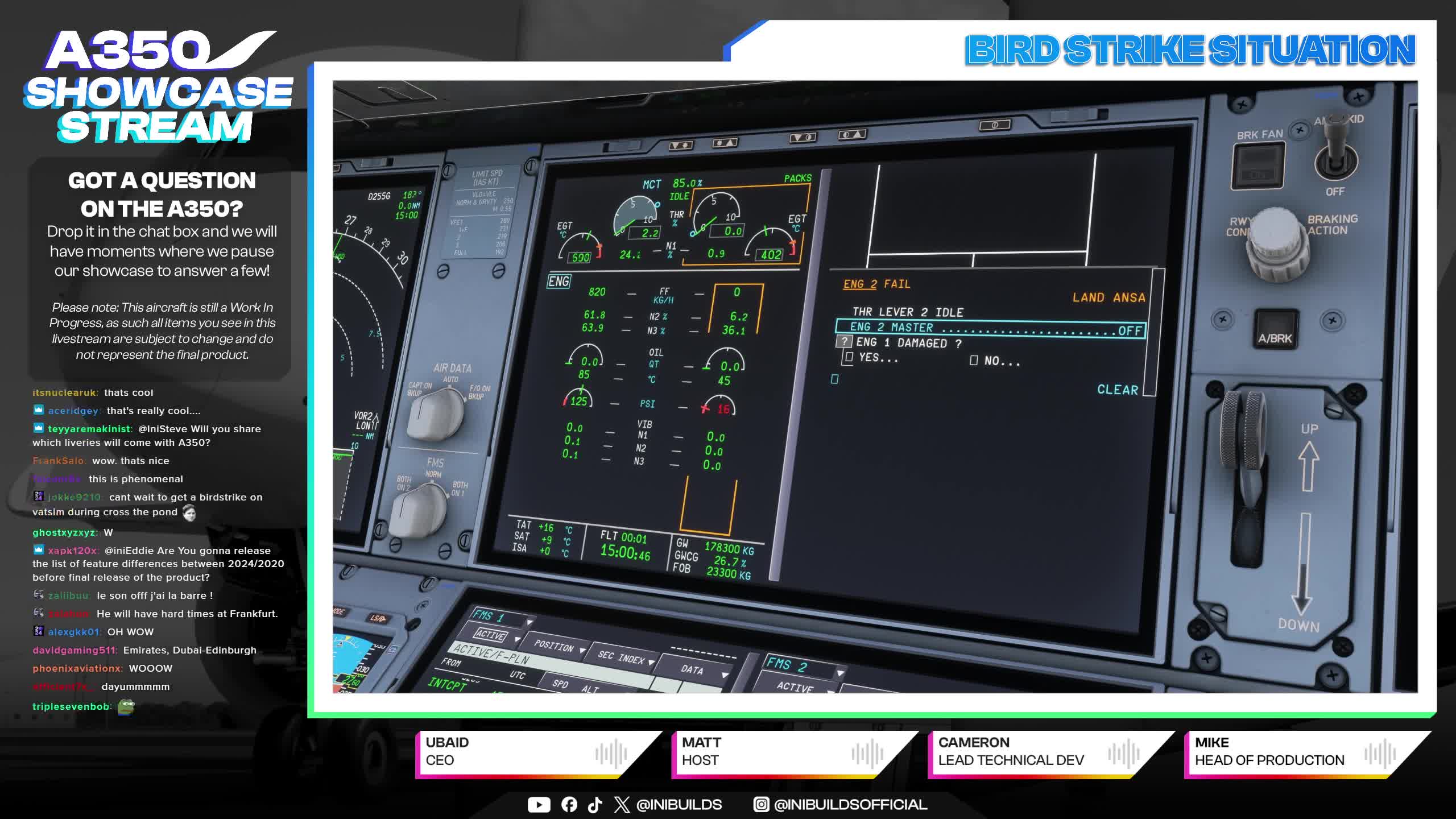Viewport: 1456px width, 819px height.
Task: Click Mike's audio waveform icon
Action: pyautogui.click(x=1380, y=754)
